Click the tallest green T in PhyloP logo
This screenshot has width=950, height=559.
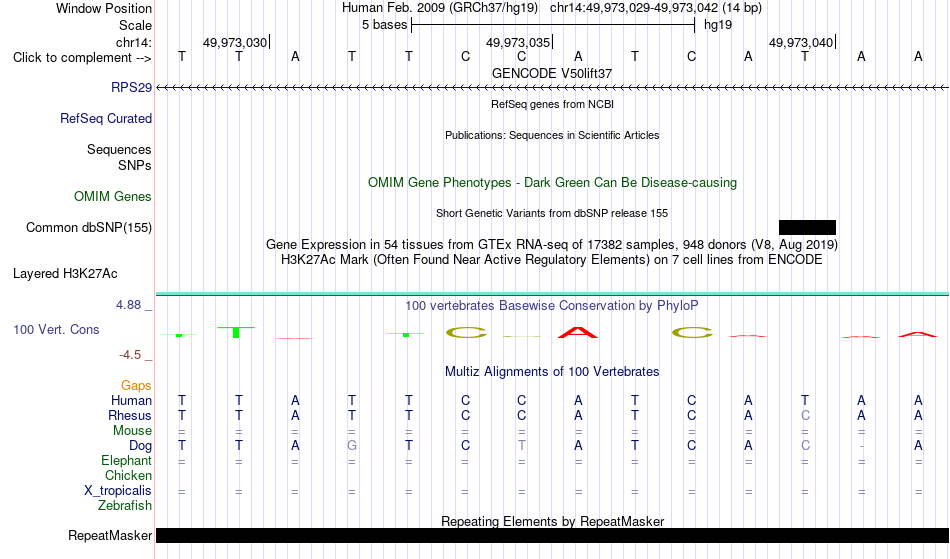[236, 332]
